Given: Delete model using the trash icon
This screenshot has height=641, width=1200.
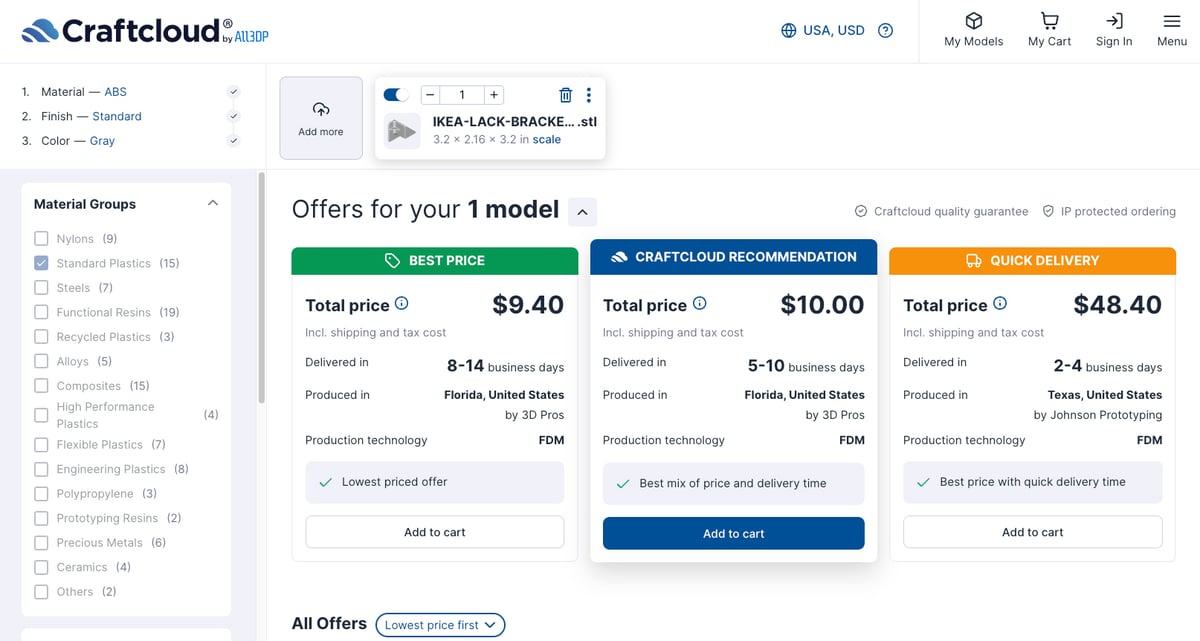Looking at the screenshot, I should coord(565,95).
